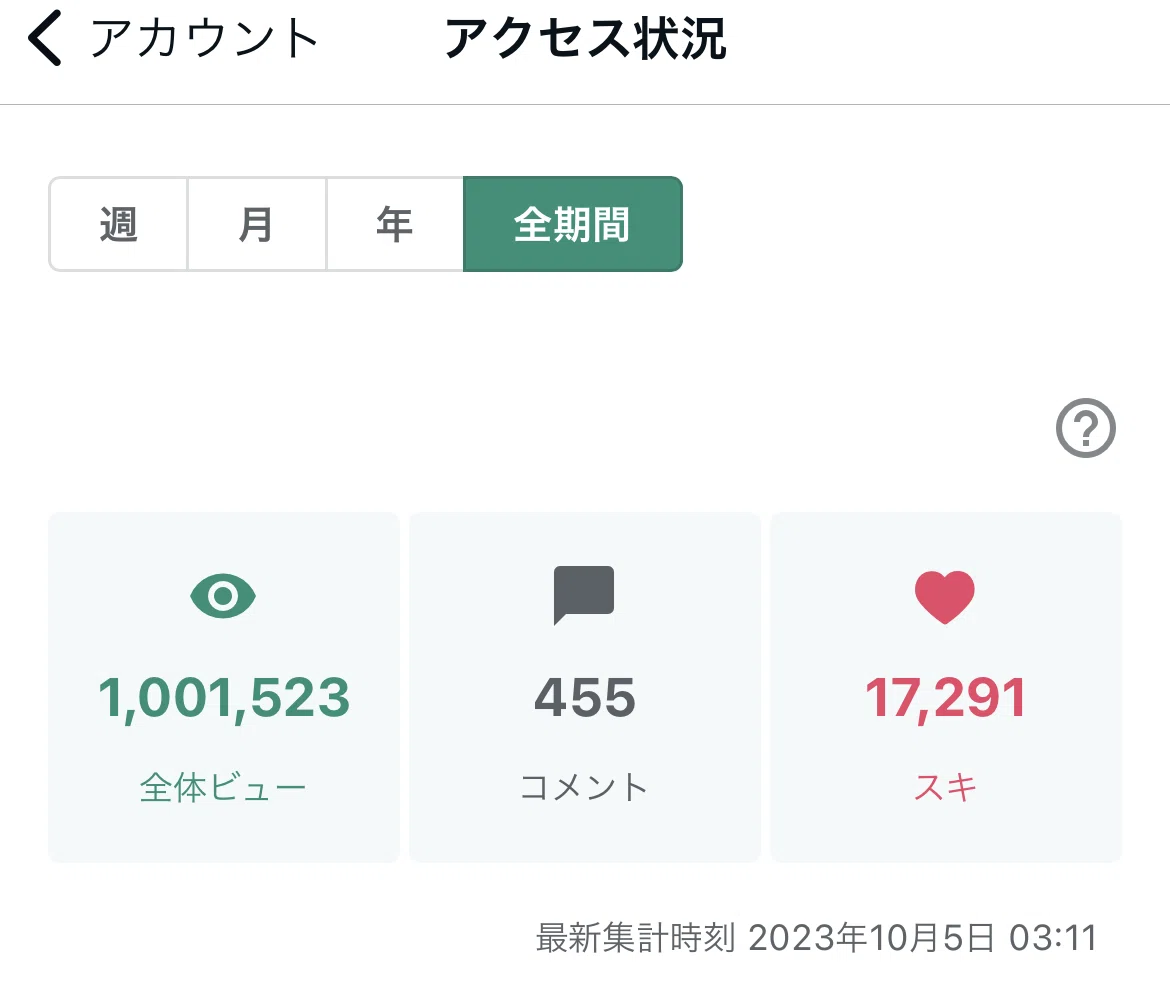Open the total views stat card

tap(224, 687)
